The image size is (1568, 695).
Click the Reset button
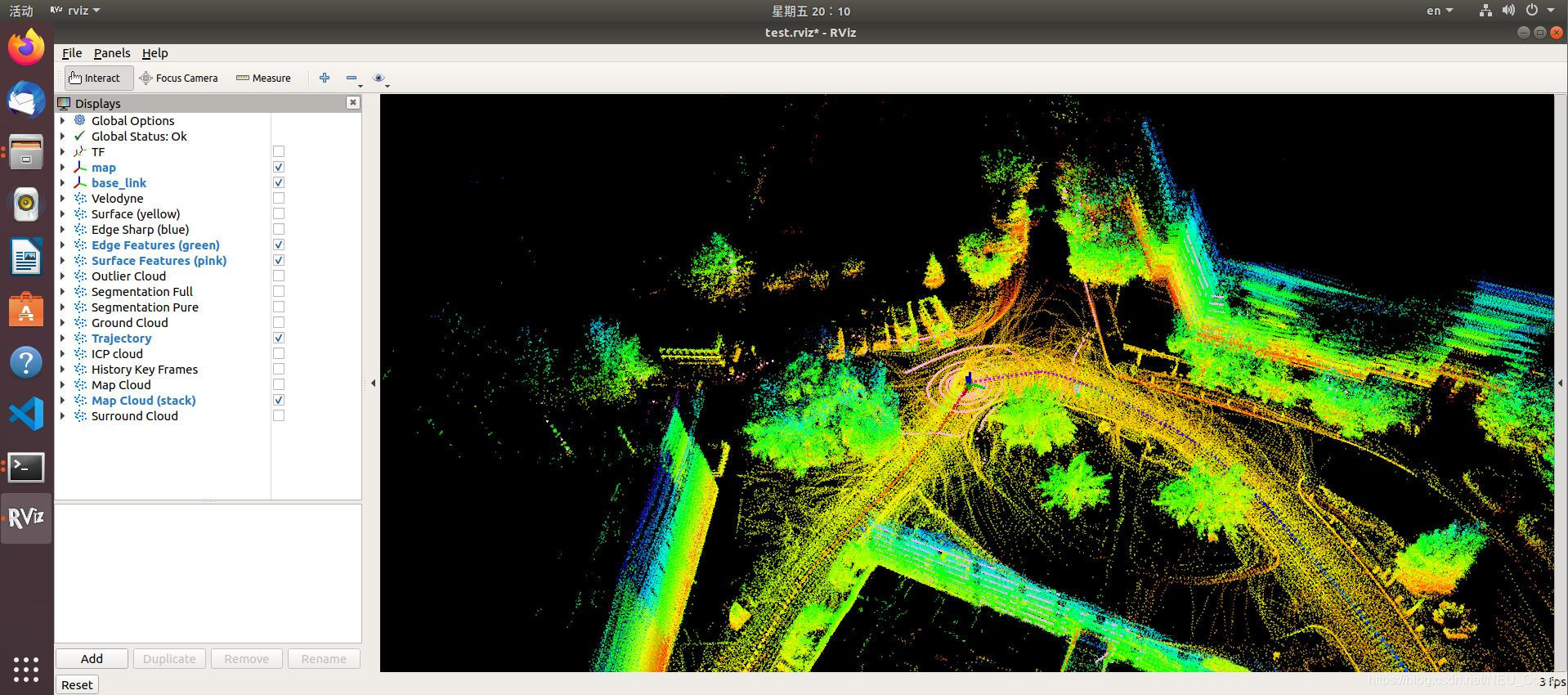[77, 684]
